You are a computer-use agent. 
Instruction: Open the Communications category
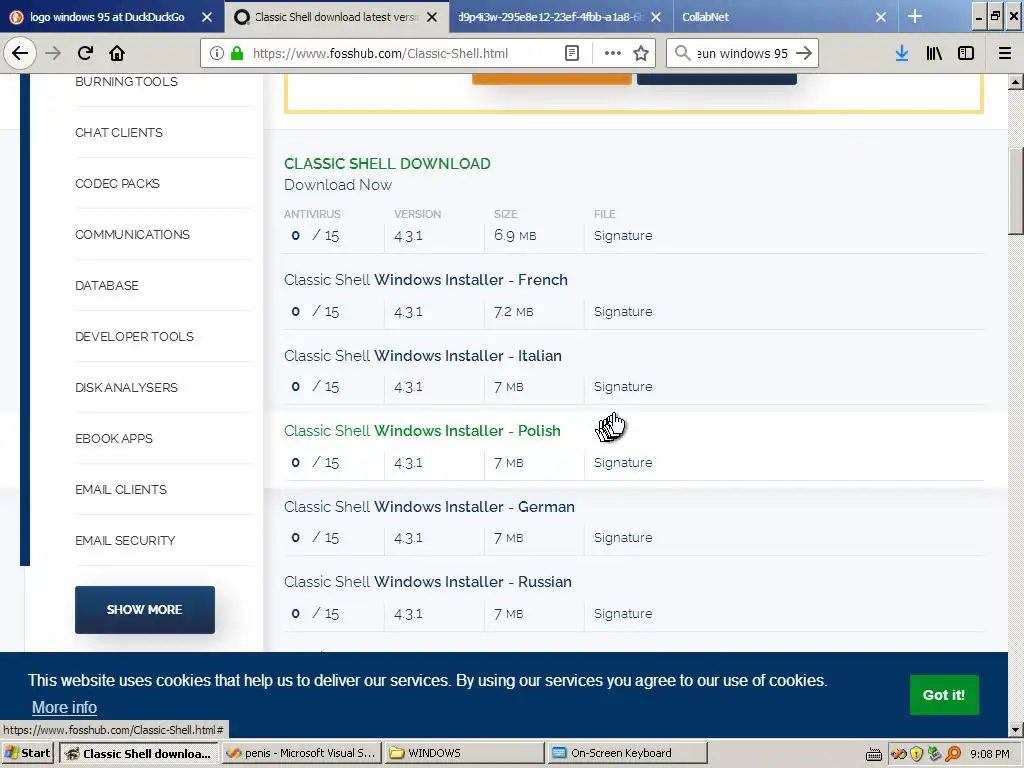[133, 234]
